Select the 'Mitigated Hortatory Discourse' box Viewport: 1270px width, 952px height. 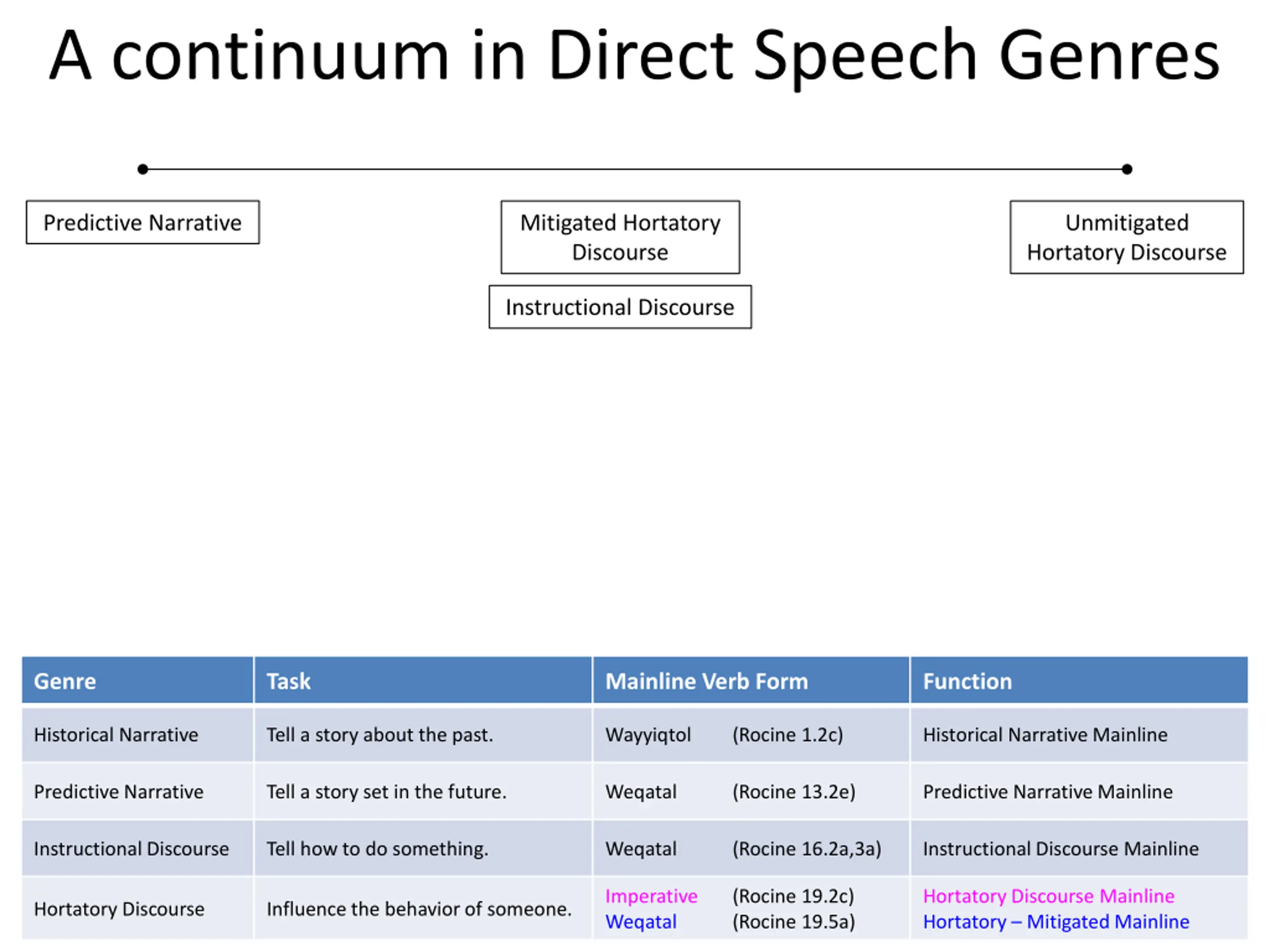tap(620, 237)
